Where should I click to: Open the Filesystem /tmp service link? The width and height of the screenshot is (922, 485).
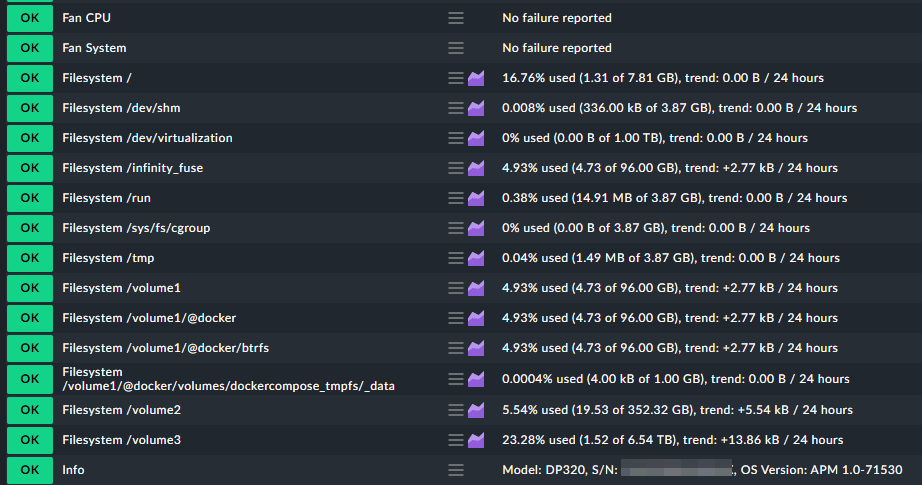tap(108, 258)
